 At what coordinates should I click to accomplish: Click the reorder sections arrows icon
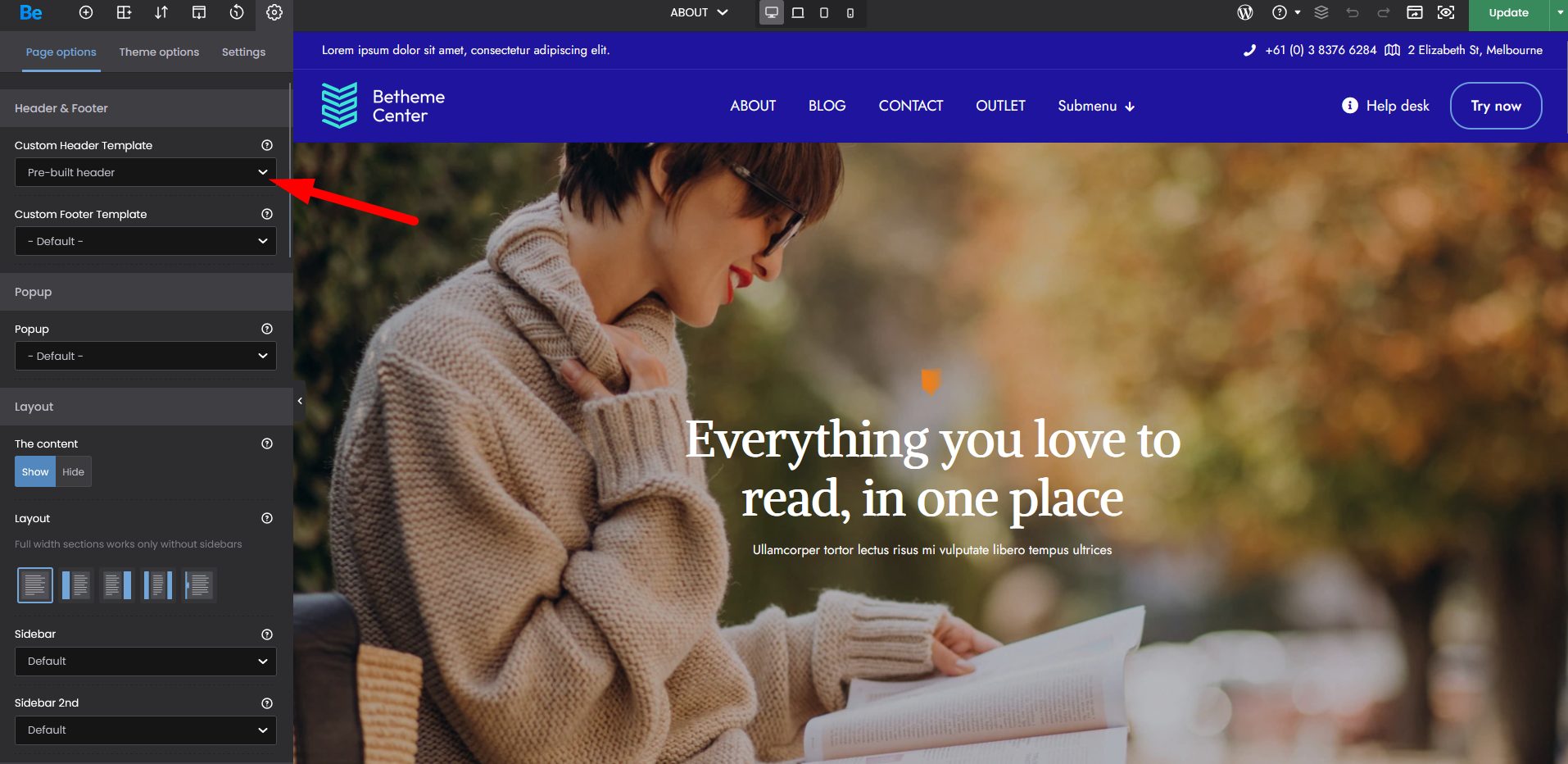tap(161, 12)
